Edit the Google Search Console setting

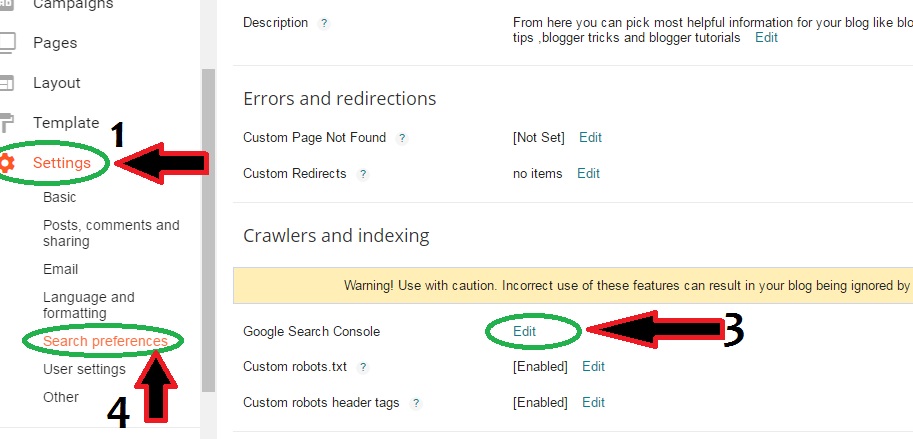(525, 331)
